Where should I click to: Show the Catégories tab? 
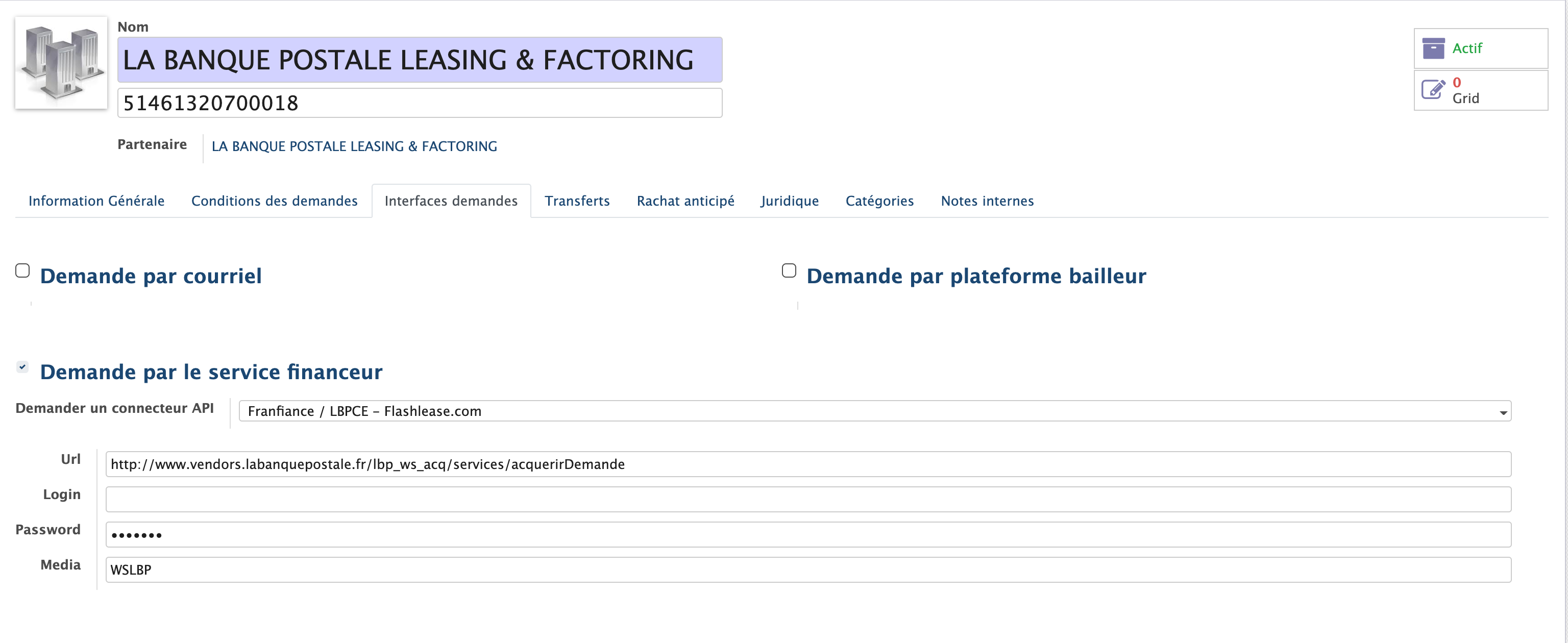click(879, 201)
